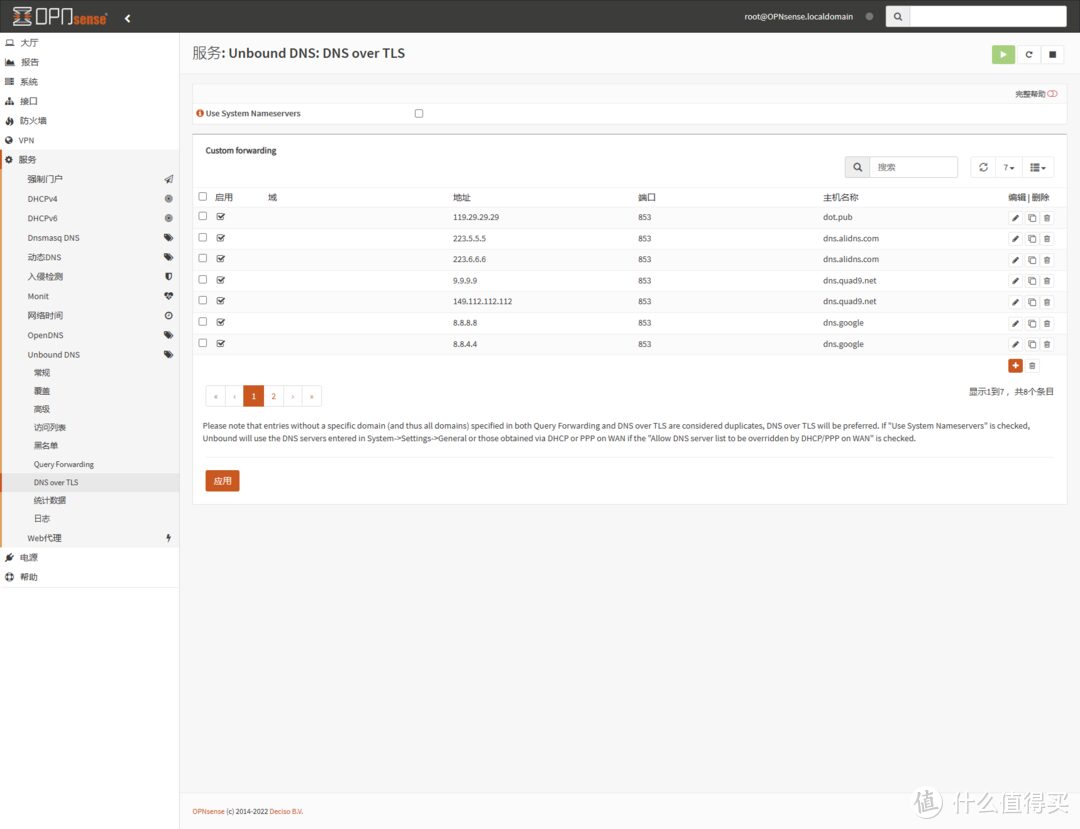The height and width of the screenshot is (829, 1080).
Task: Open the rows-per-page dropdown showing 7
Action: (1008, 167)
